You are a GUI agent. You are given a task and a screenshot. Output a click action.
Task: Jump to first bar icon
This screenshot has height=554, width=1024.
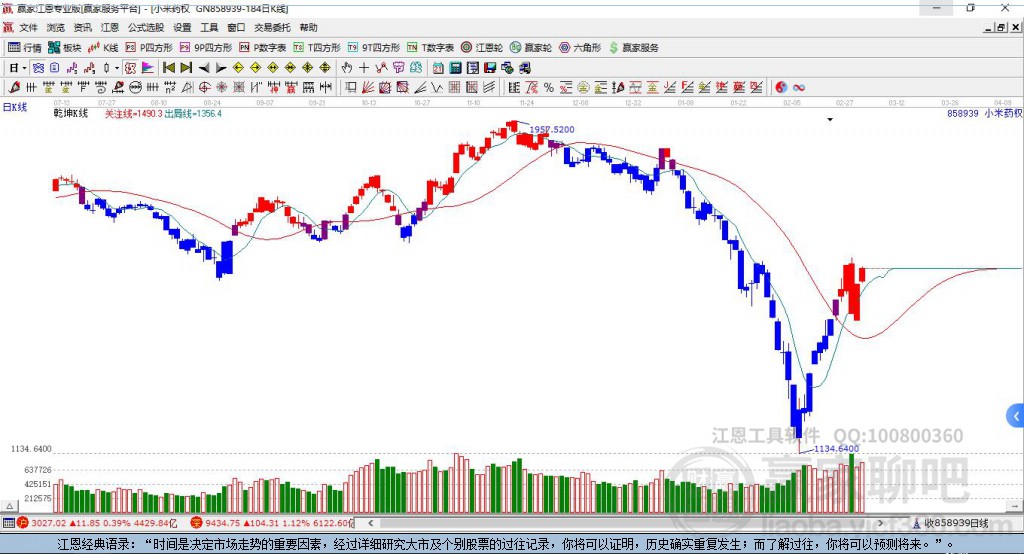pos(169,68)
